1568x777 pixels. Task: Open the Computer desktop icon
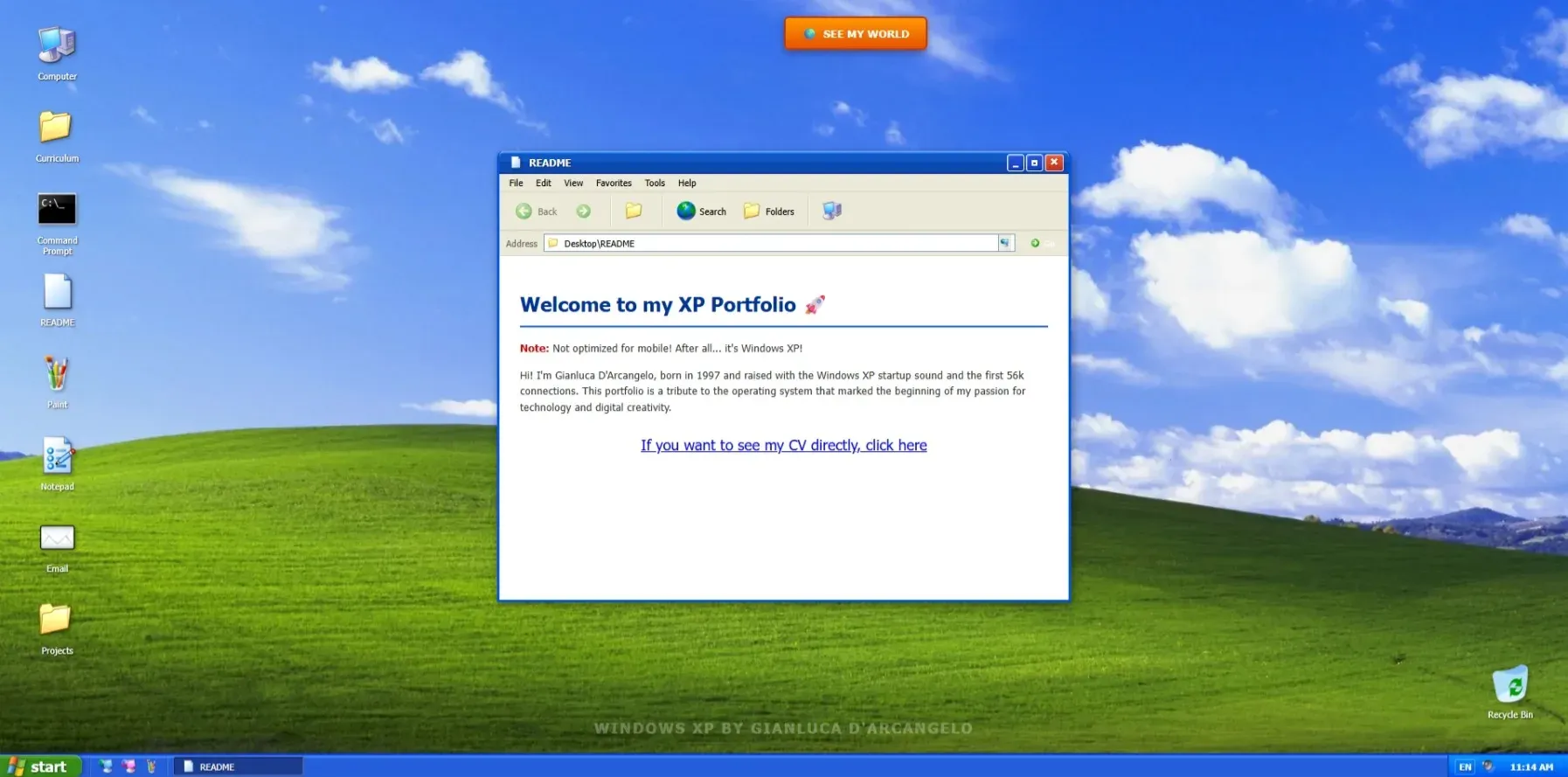57,52
